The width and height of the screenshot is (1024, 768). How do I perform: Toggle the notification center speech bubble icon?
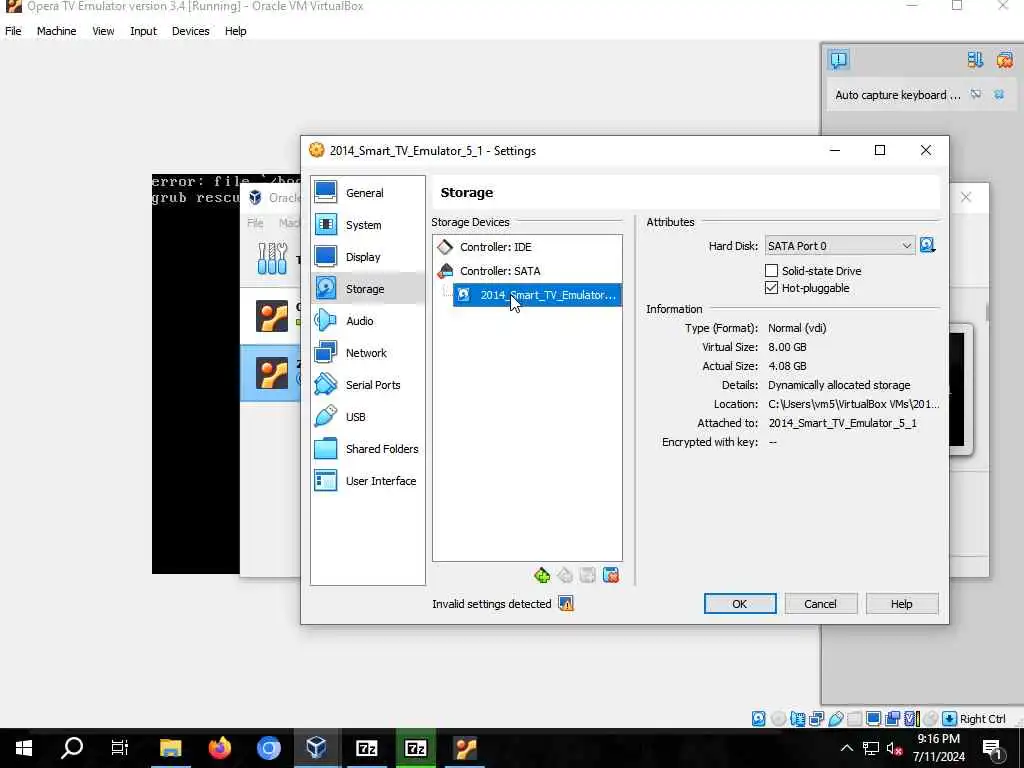(x=839, y=59)
